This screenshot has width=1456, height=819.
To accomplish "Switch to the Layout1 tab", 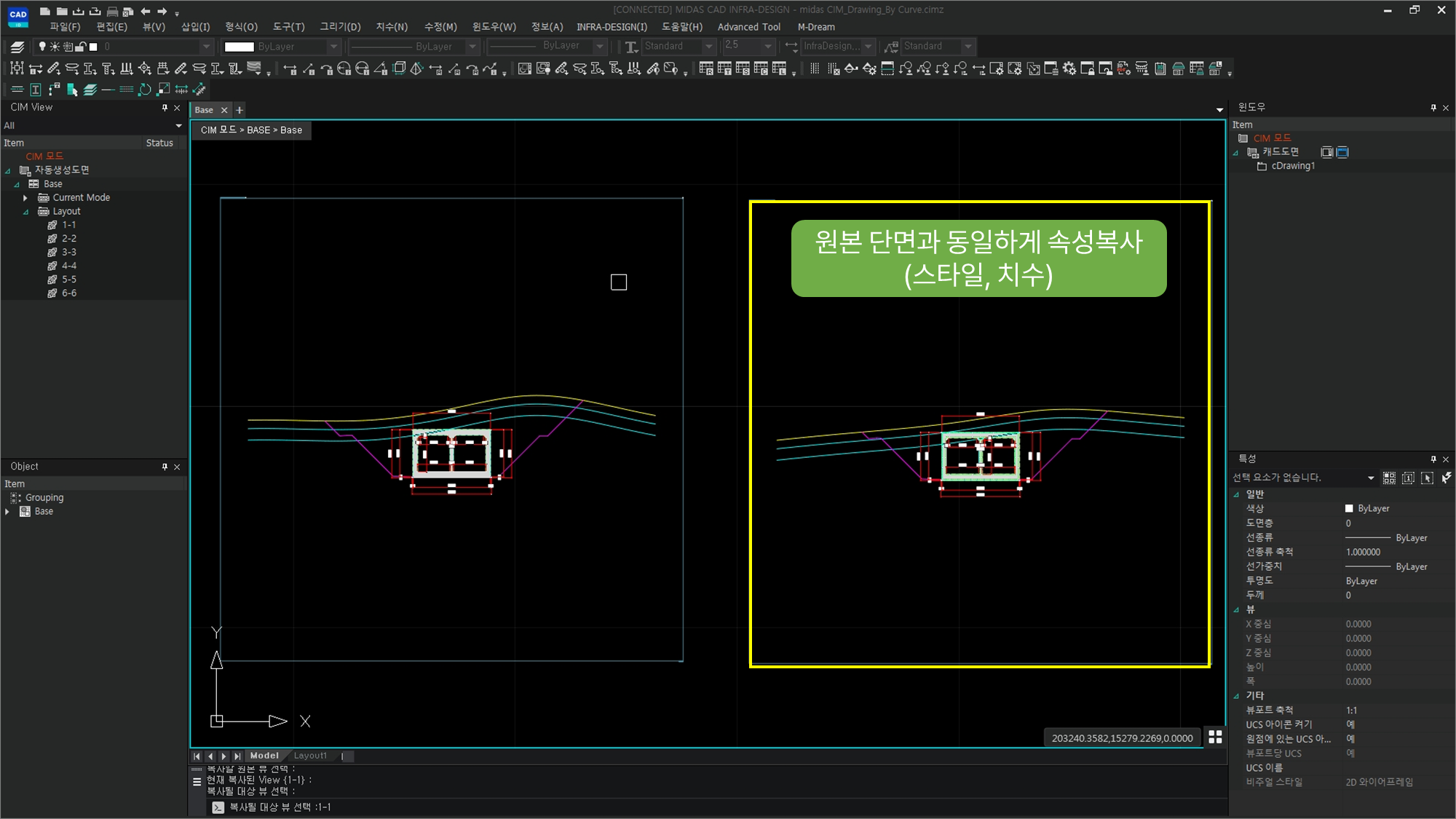I will pyautogui.click(x=310, y=756).
